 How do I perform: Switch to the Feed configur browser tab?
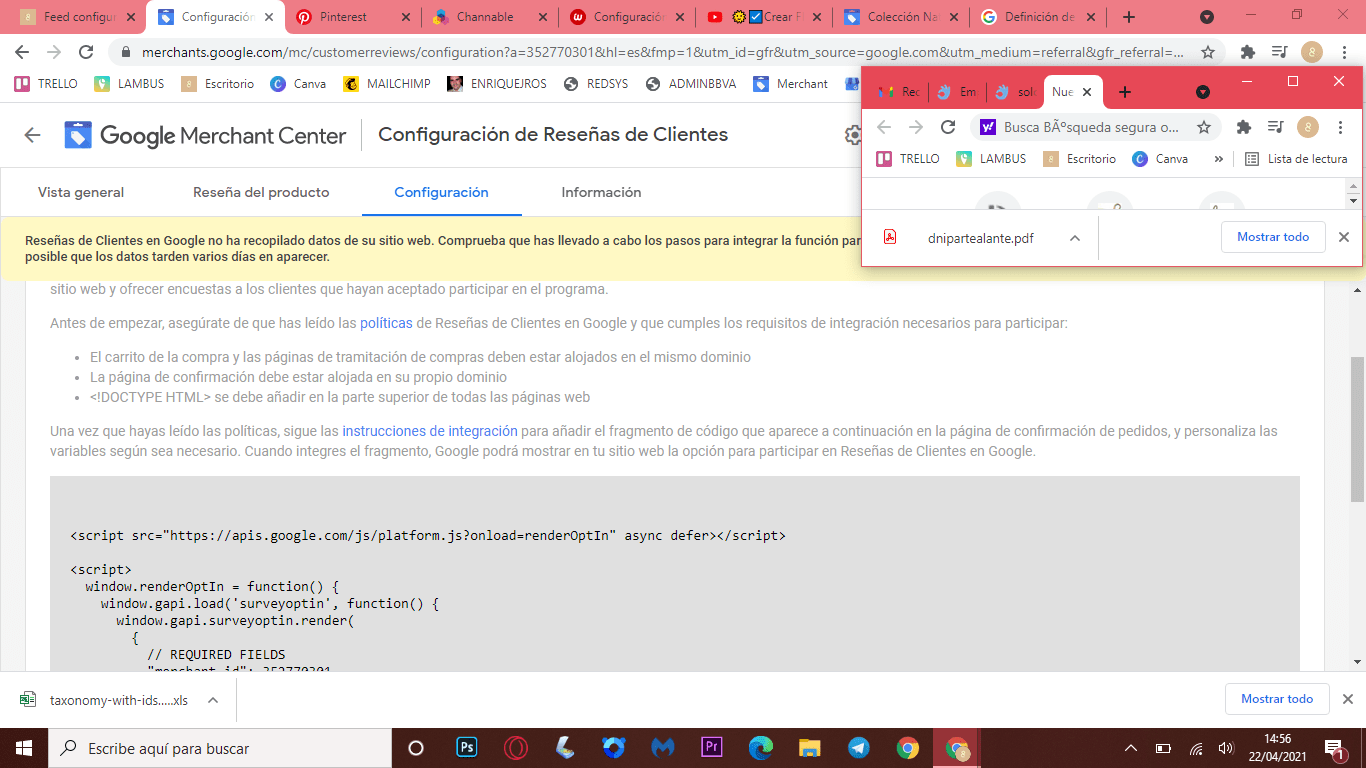[80, 17]
